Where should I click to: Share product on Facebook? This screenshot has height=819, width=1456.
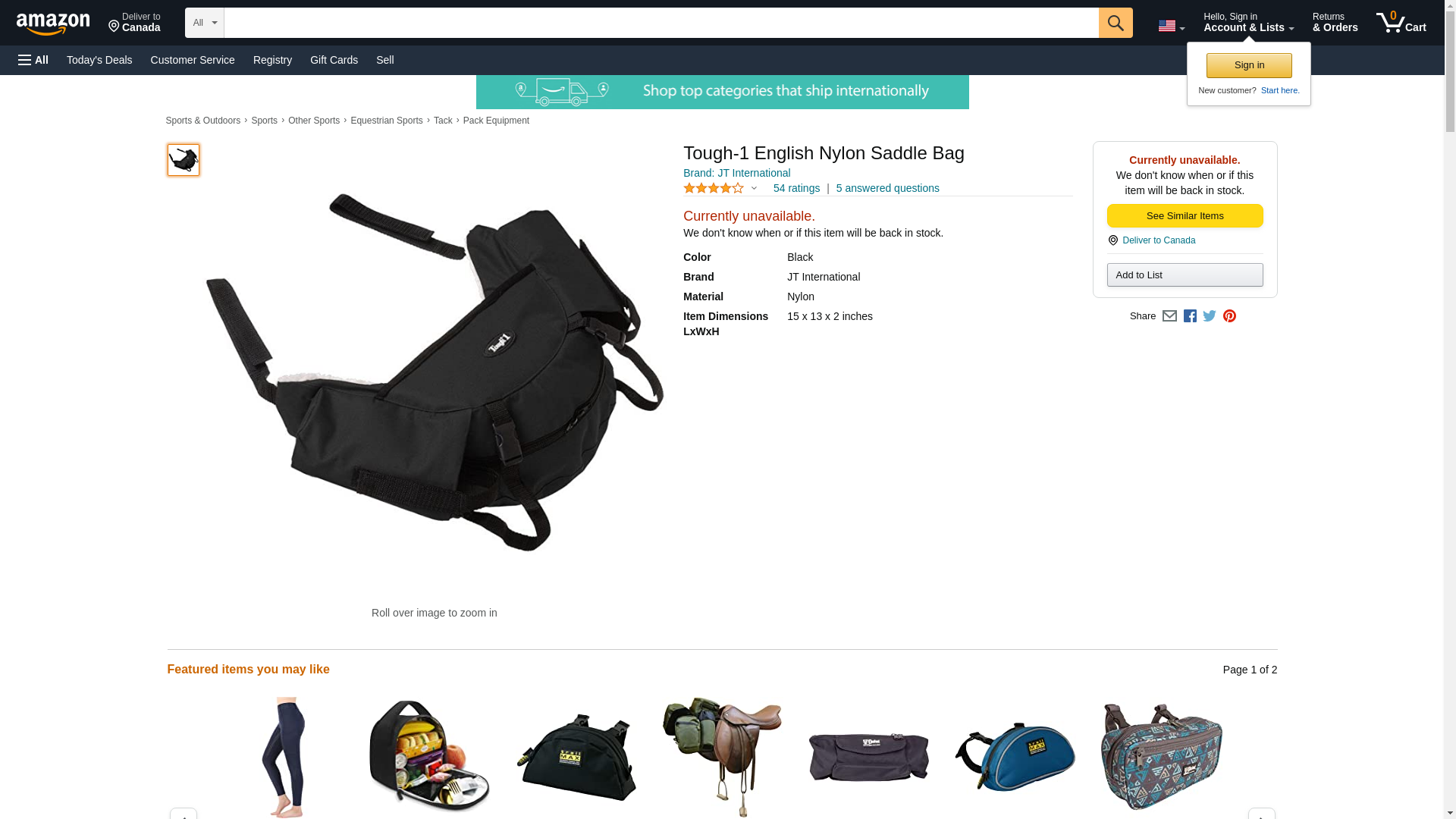tap(1190, 316)
